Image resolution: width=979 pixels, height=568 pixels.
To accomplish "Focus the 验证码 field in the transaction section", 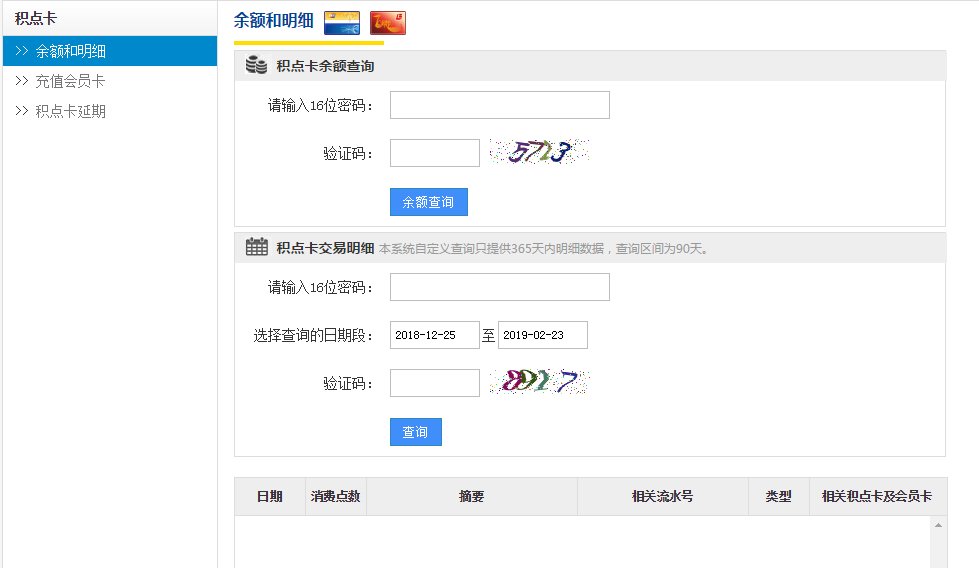I will click(x=435, y=383).
